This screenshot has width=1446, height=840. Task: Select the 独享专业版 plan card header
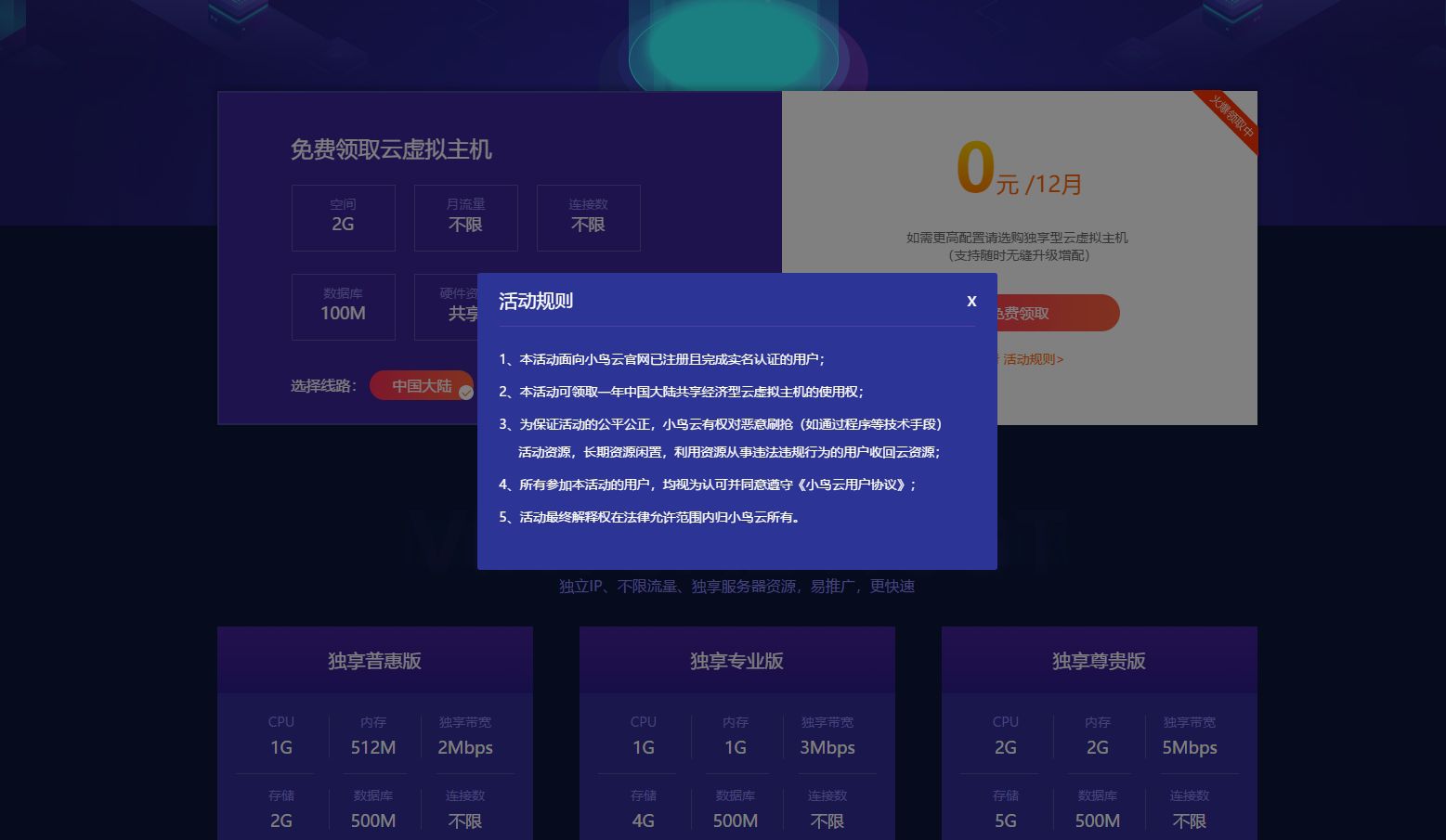(x=737, y=660)
